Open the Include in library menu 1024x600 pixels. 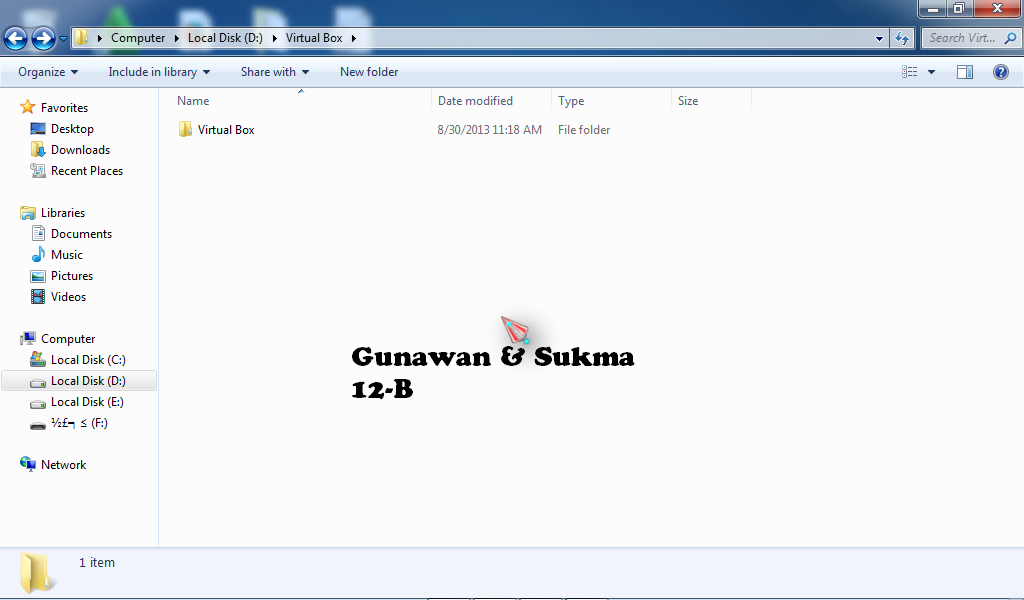(157, 71)
